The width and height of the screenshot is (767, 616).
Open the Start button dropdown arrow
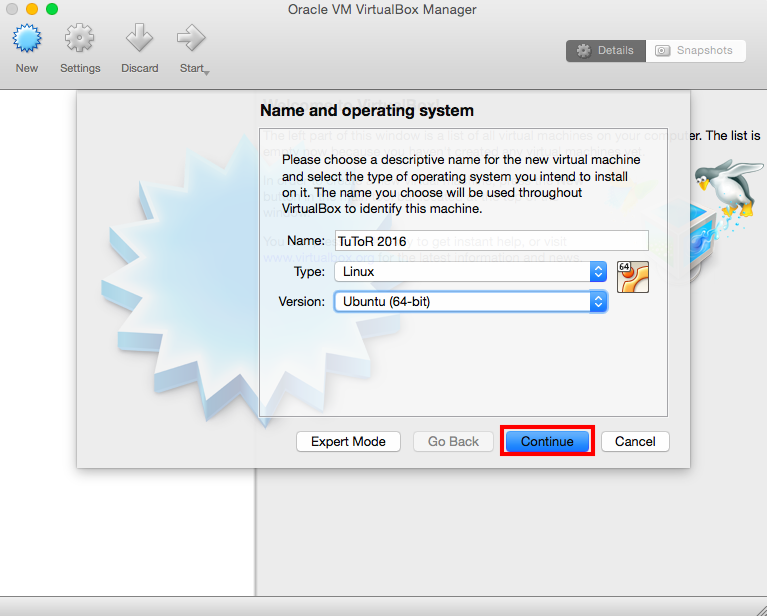[x=207, y=72]
